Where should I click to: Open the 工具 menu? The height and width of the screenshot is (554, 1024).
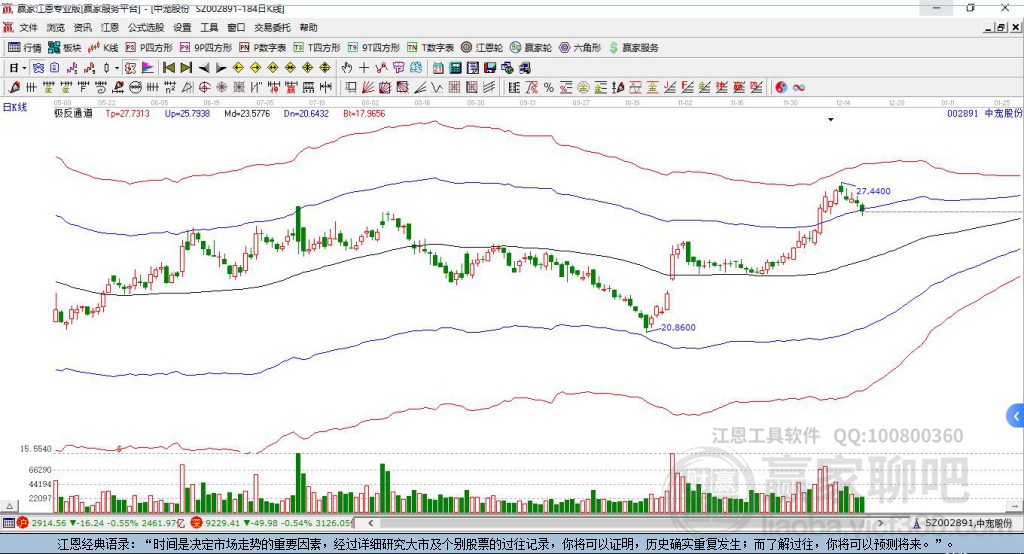point(209,27)
